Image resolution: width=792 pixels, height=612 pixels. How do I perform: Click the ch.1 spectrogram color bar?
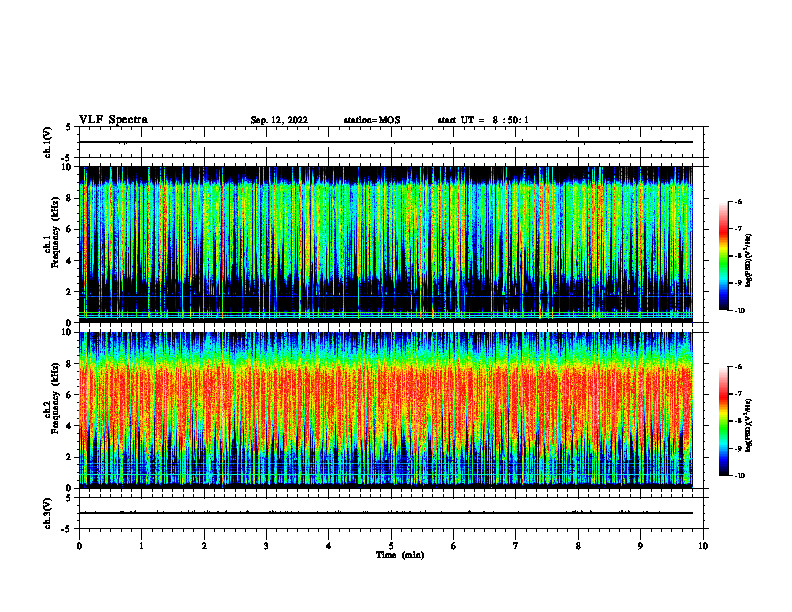(x=723, y=256)
